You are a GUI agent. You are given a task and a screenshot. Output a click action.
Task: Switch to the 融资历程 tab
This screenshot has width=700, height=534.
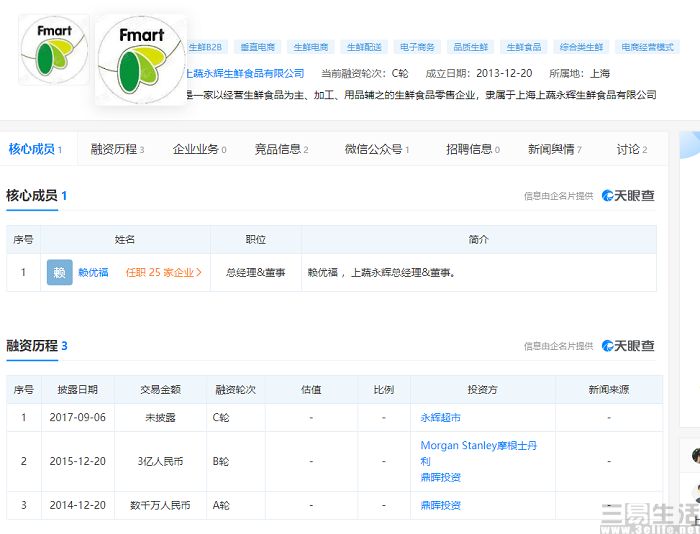point(117,150)
